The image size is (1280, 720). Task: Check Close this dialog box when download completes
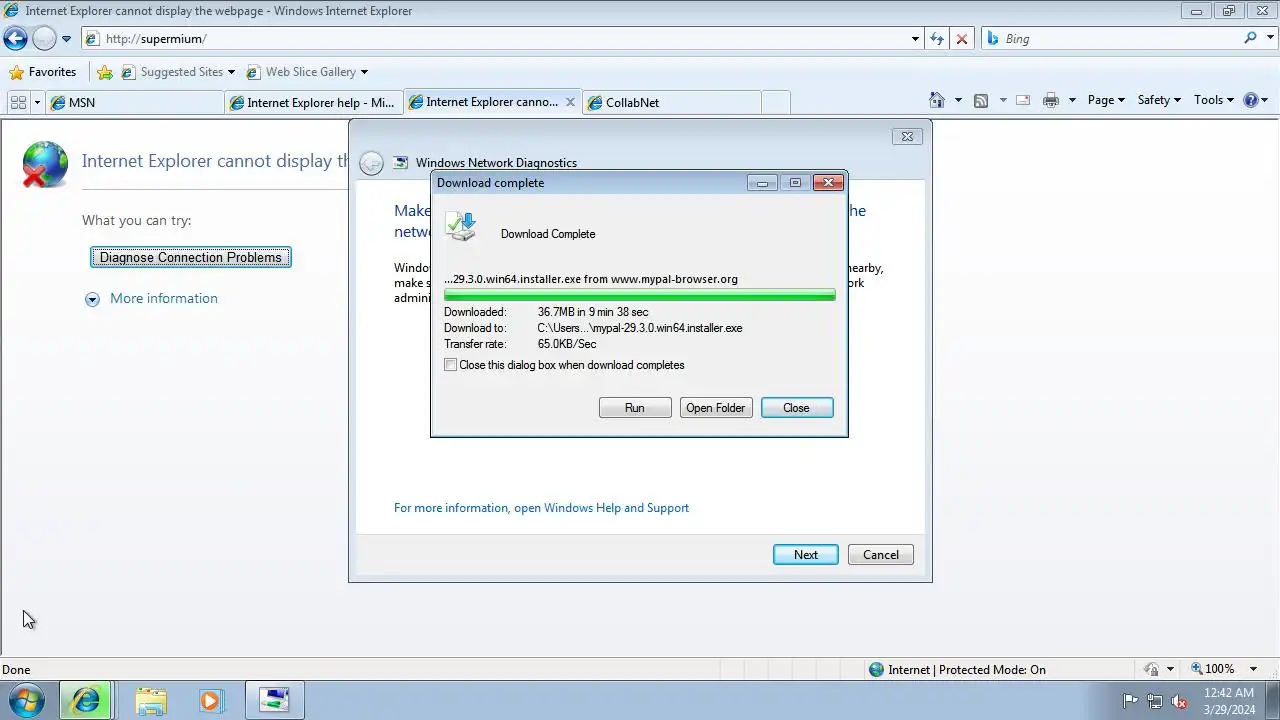pos(450,365)
